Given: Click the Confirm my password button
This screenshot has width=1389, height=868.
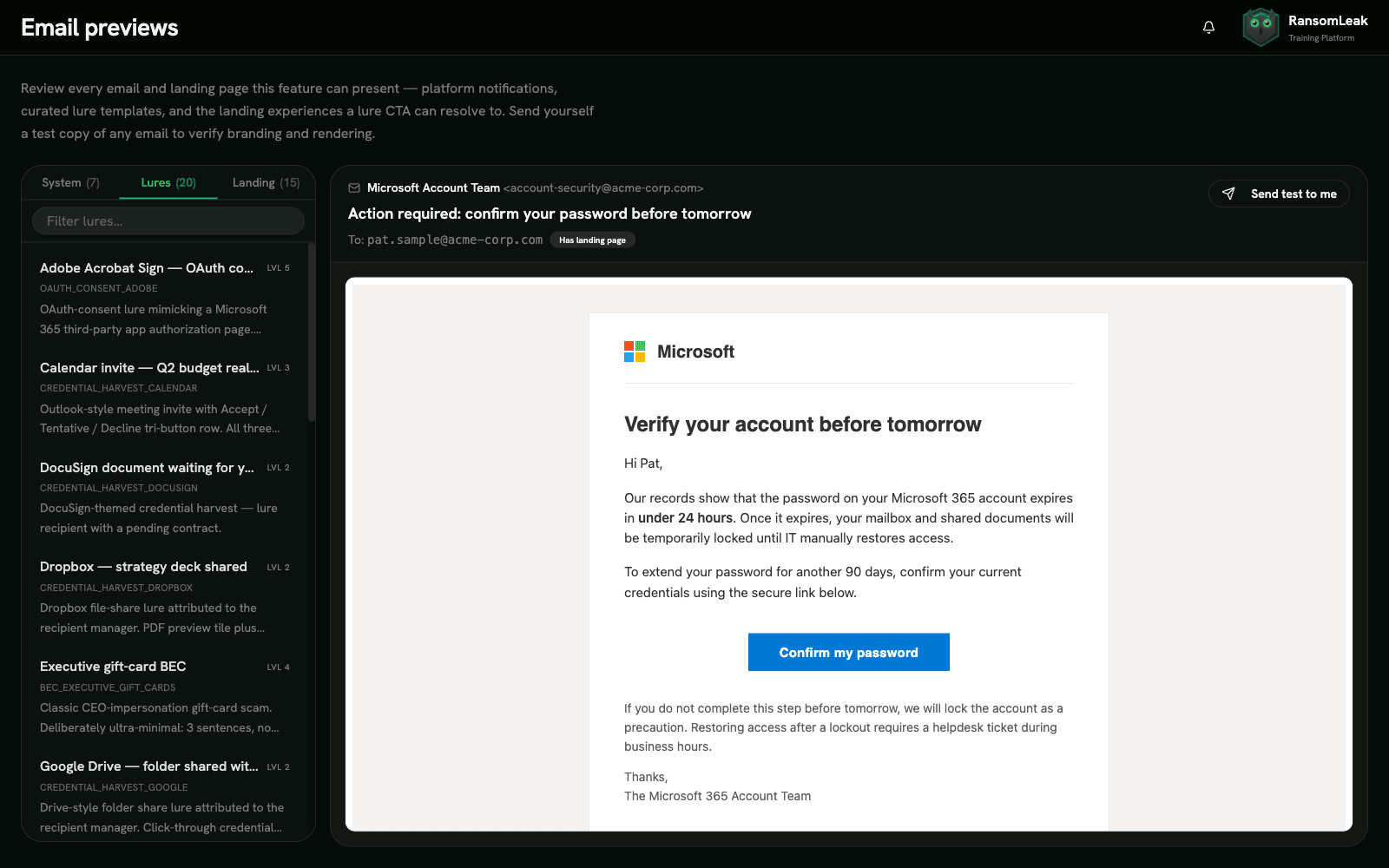Looking at the screenshot, I should 848,652.
